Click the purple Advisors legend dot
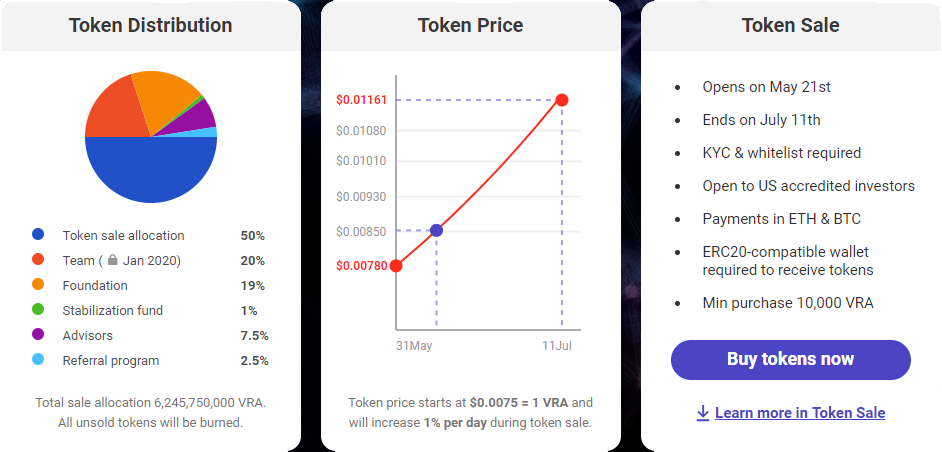This screenshot has height=452, width=942. point(38,336)
